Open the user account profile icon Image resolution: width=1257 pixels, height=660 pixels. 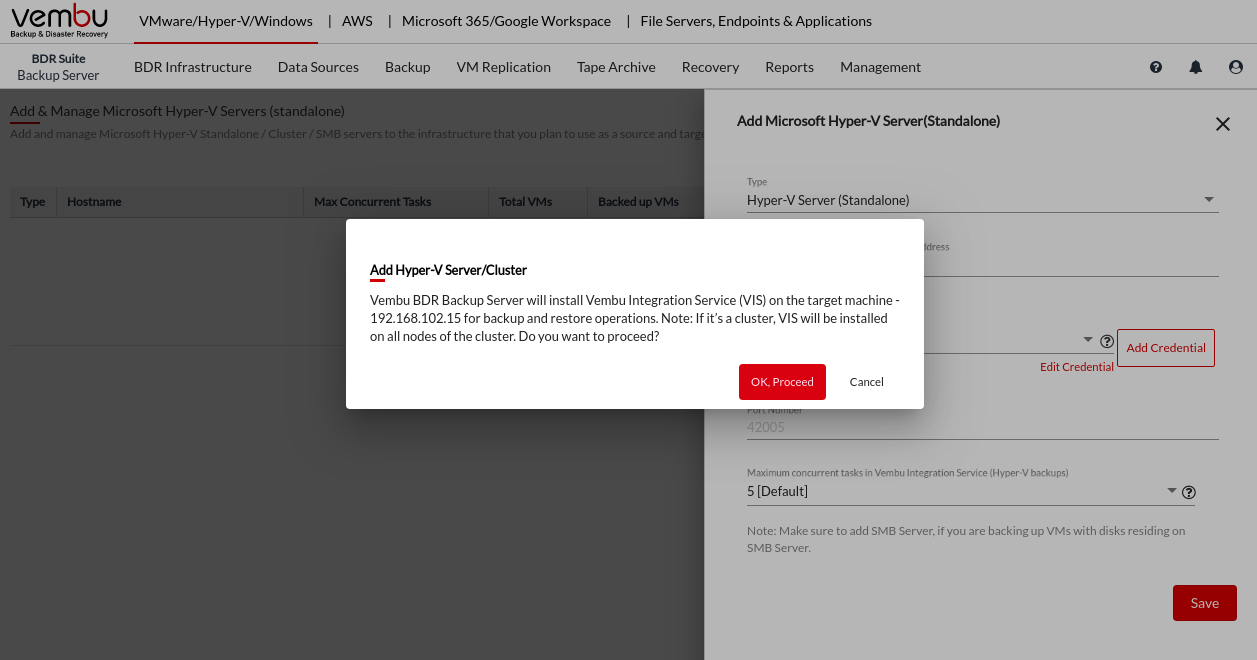[x=1235, y=67]
